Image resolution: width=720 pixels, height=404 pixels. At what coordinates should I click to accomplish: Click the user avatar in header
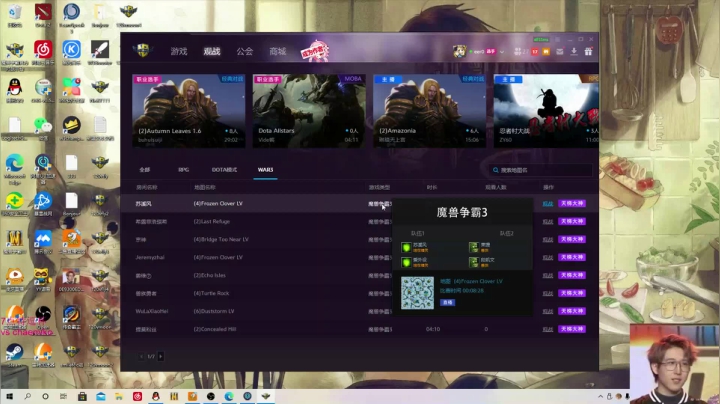pos(459,51)
